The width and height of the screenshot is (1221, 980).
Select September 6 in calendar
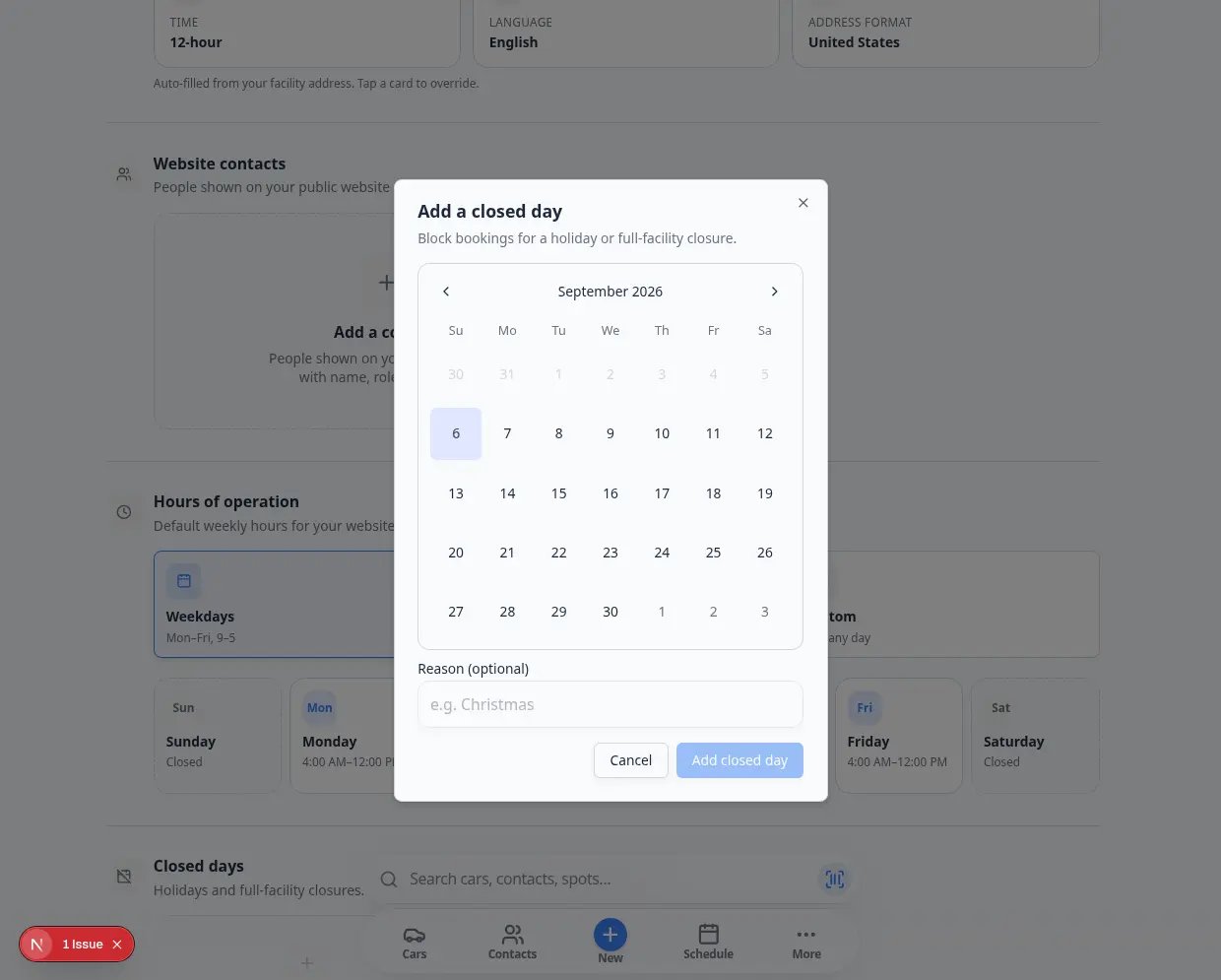(x=456, y=433)
